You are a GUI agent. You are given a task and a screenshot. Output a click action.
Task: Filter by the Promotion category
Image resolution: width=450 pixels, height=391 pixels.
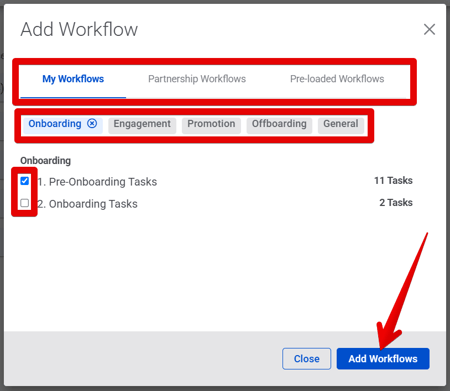click(x=211, y=124)
